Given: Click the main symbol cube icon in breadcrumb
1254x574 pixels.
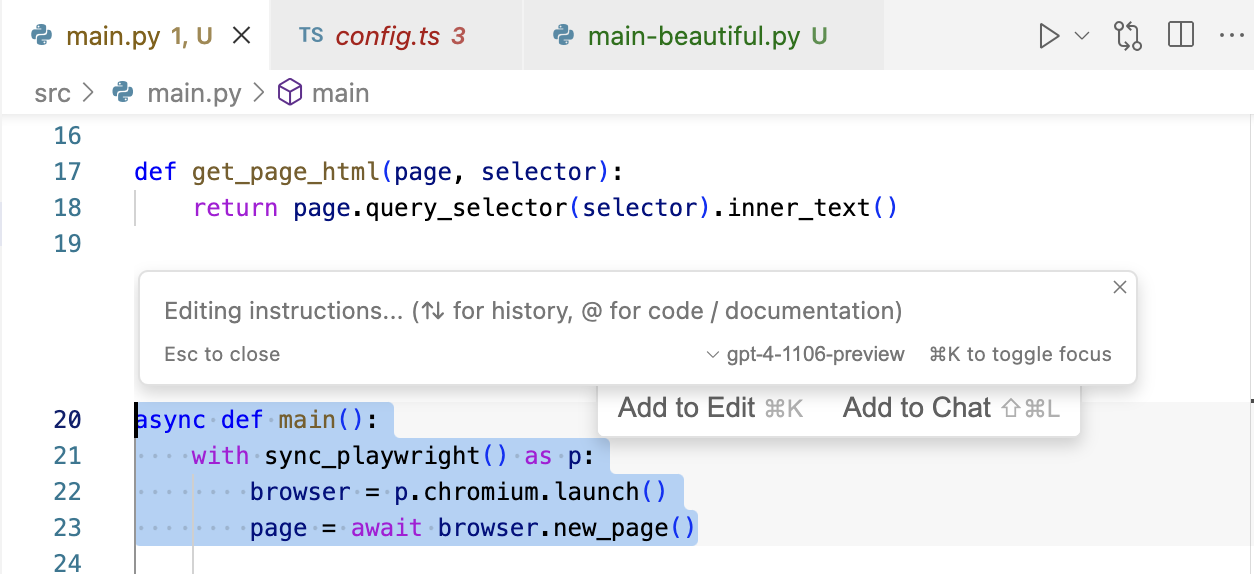Looking at the screenshot, I should [290, 94].
